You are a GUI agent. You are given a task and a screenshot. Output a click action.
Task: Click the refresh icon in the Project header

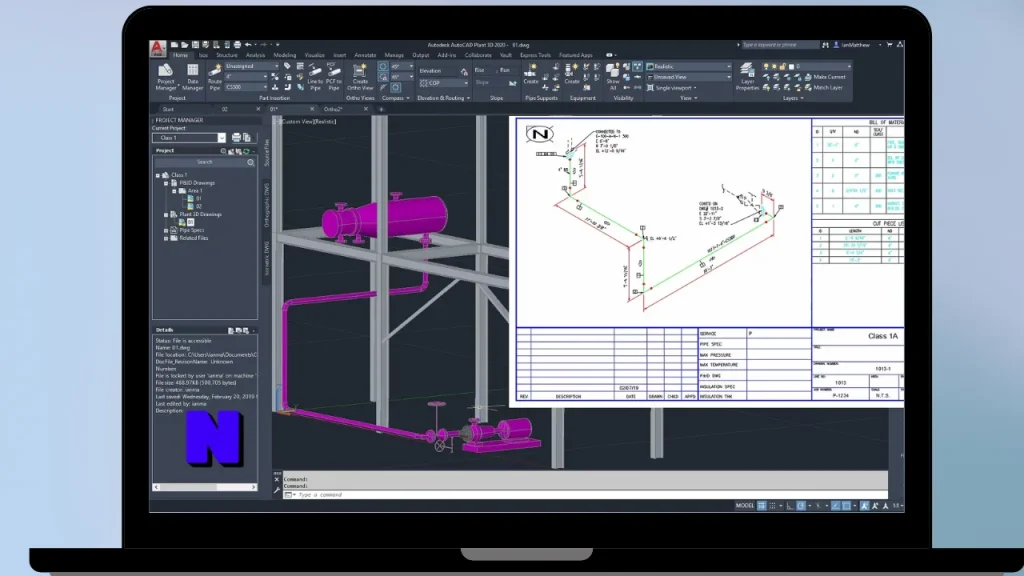[x=246, y=151]
